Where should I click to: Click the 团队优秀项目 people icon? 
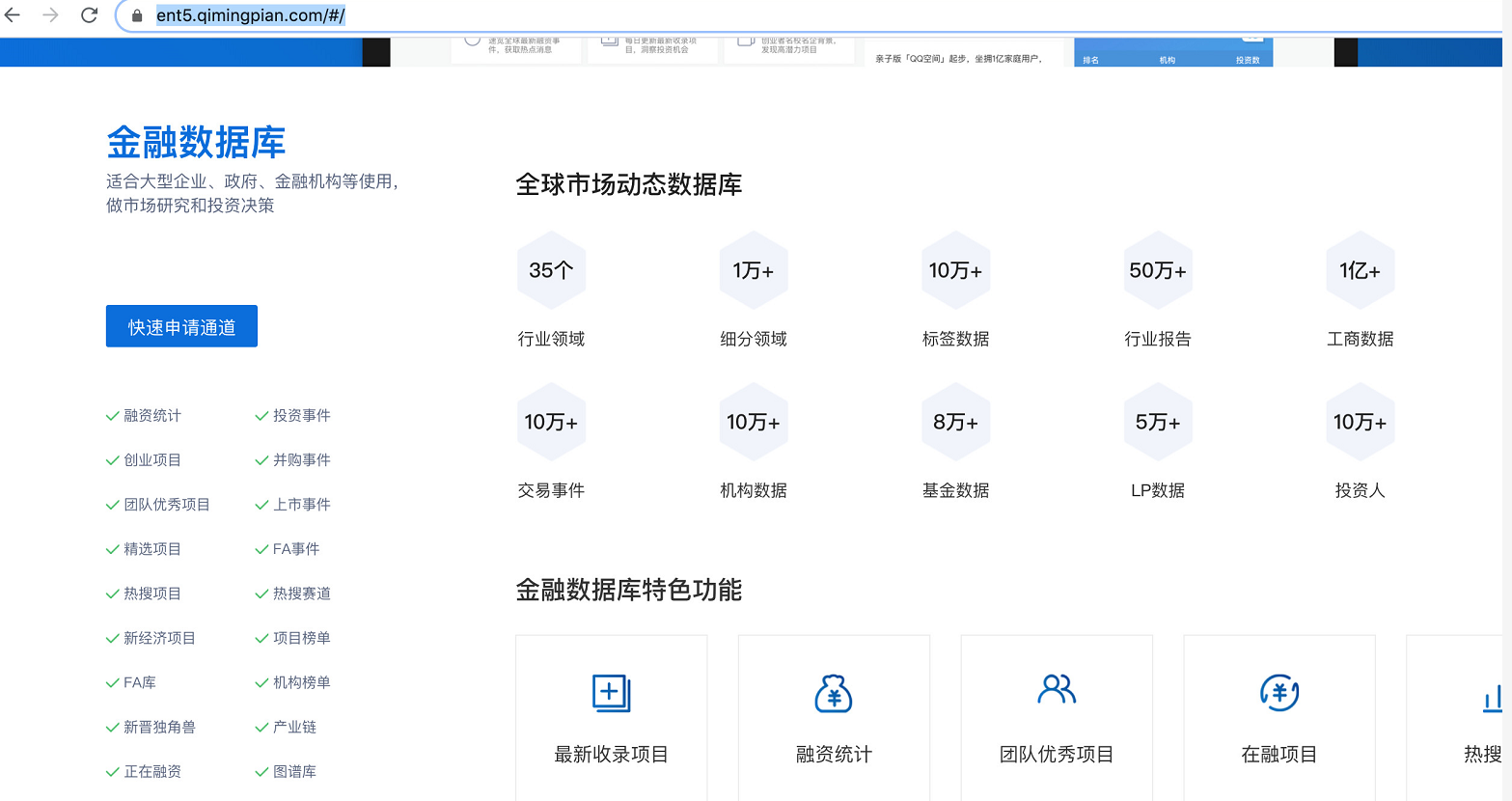[x=1057, y=690]
